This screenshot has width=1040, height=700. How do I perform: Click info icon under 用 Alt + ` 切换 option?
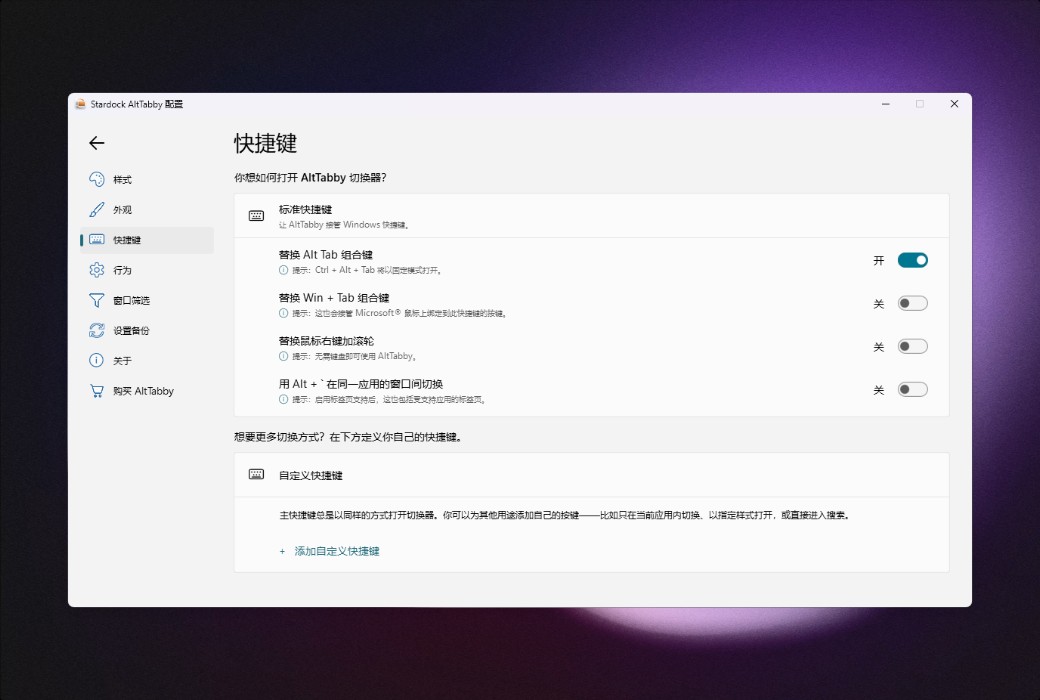283,399
